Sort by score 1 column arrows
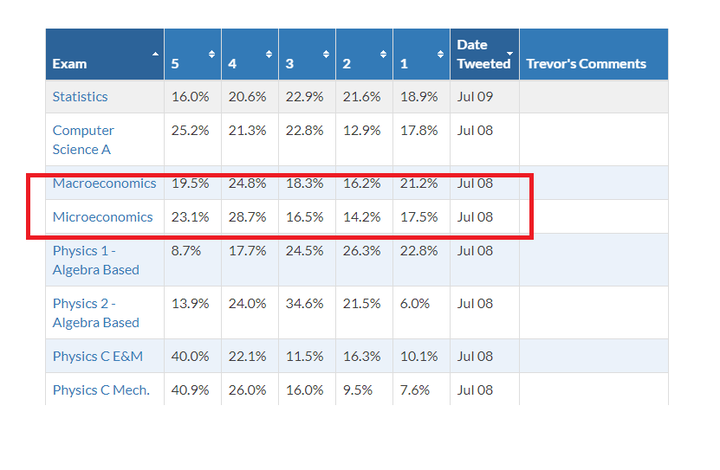 pos(439,53)
